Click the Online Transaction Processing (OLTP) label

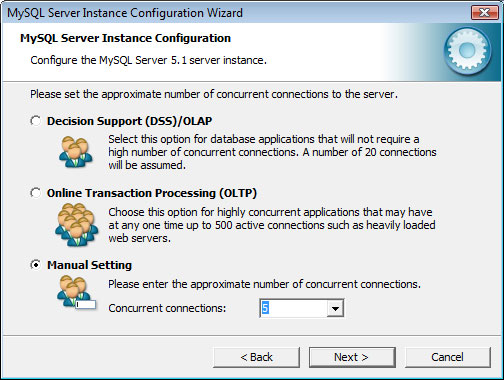tap(152, 193)
